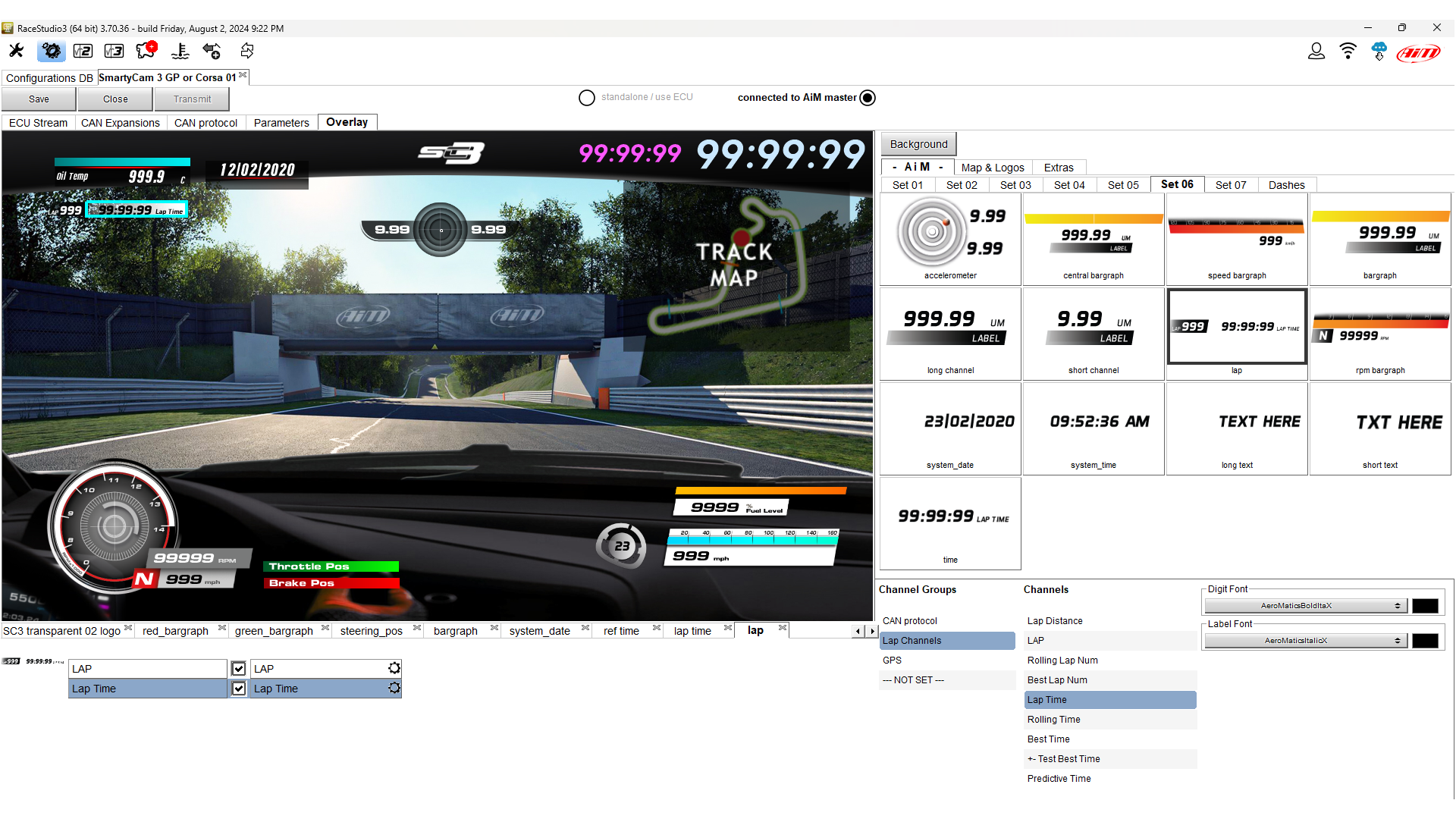Screen dimensions: 1456x819
Task: Switch to the CAN protocol tab
Action: point(206,122)
